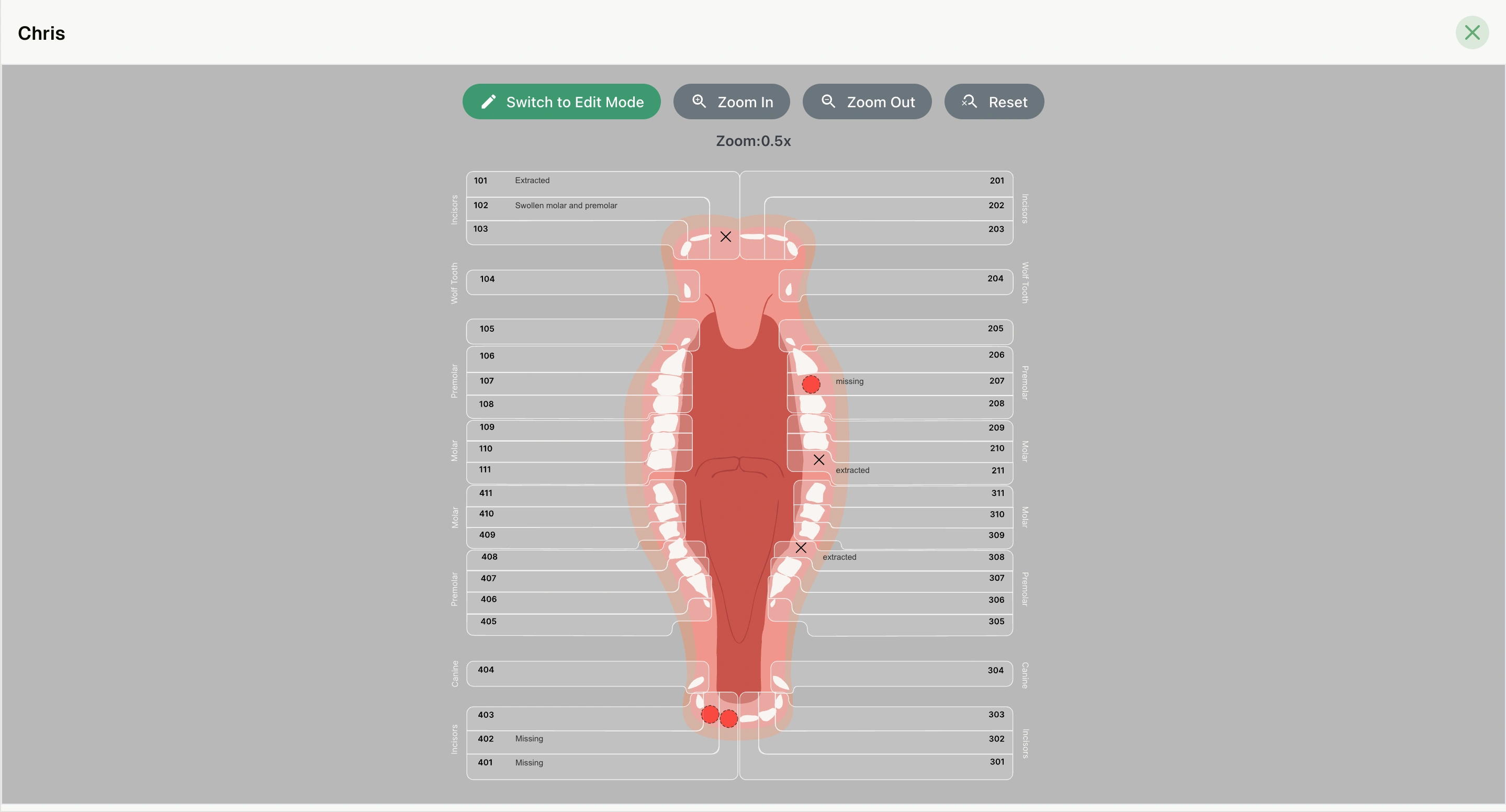Click the X marker beside extracted tooth 308
Image resolution: width=1506 pixels, height=812 pixels.
[801, 548]
